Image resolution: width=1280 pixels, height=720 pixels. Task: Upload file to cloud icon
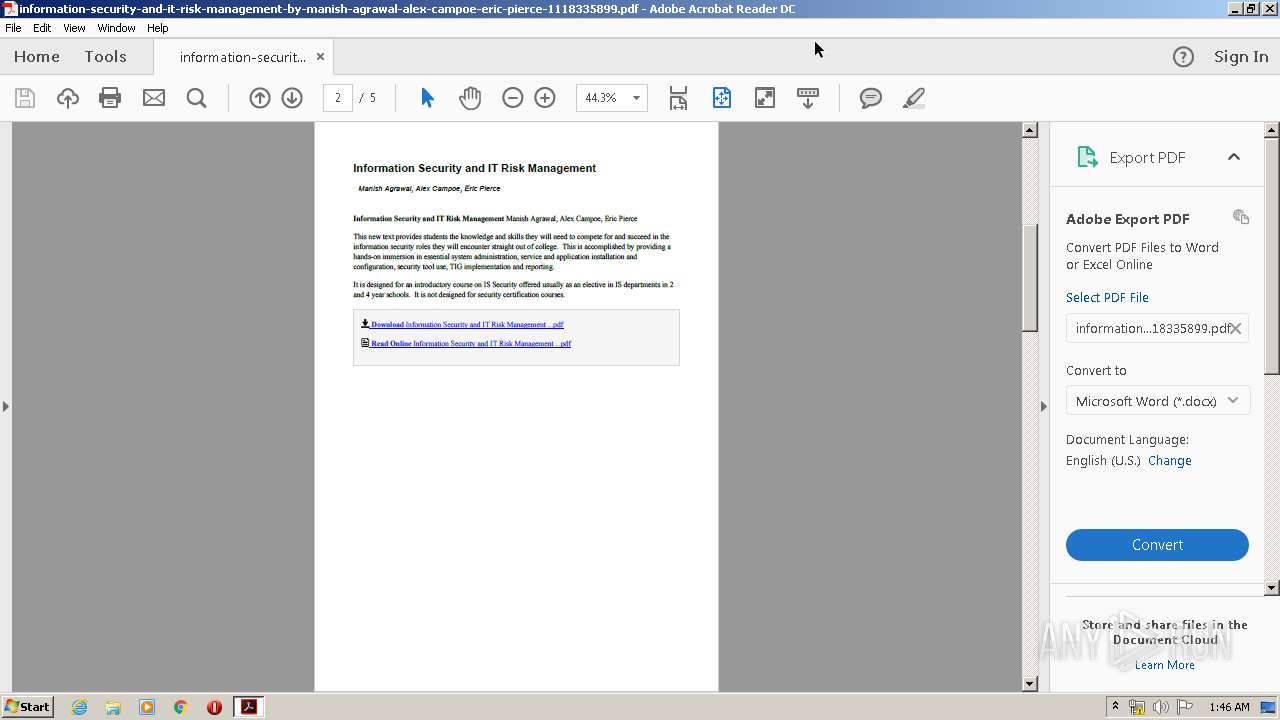click(67, 98)
